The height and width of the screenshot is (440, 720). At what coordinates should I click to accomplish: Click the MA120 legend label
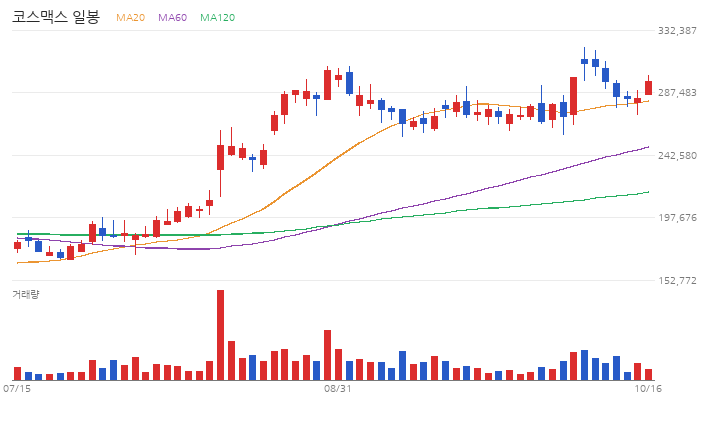pyautogui.click(x=217, y=17)
